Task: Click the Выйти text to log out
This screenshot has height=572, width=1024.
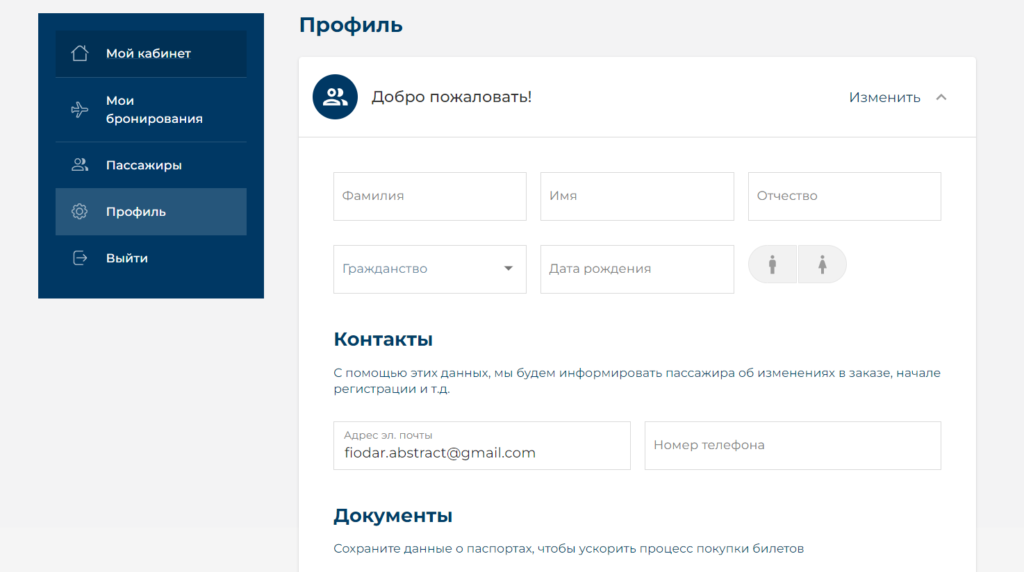Action: [x=127, y=258]
